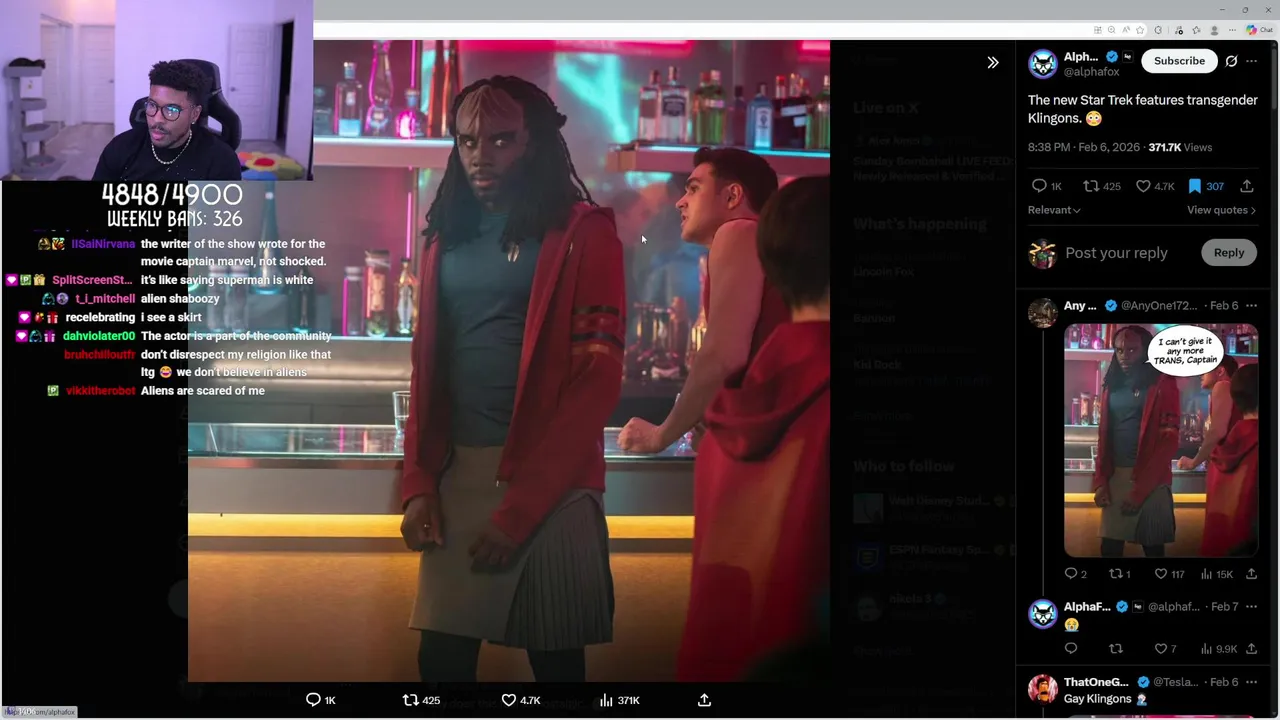Click the browser profile avatar icon
The image size is (1280, 720).
(1214, 30)
